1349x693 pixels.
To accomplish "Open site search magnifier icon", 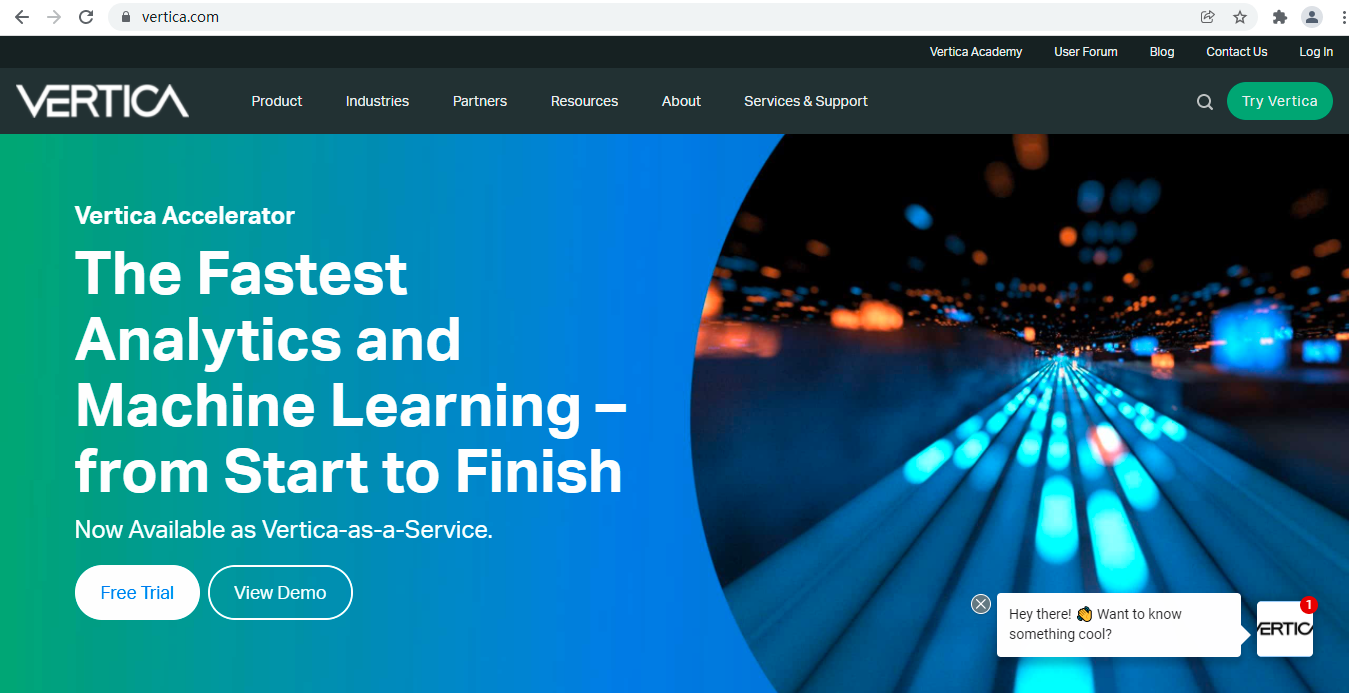I will 1205,101.
